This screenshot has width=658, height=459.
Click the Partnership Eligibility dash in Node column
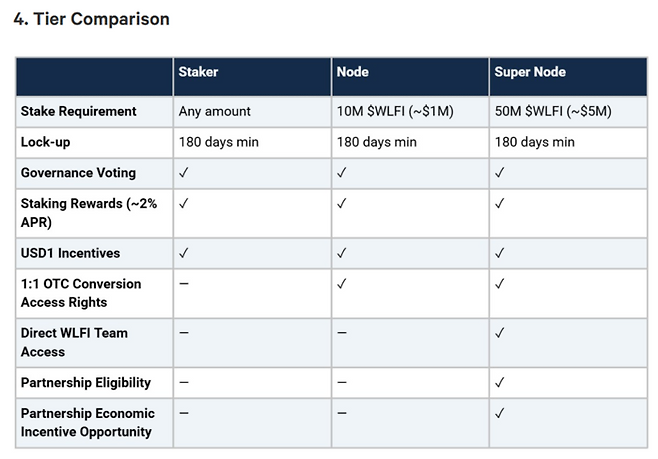pyautogui.click(x=342, y=382)
